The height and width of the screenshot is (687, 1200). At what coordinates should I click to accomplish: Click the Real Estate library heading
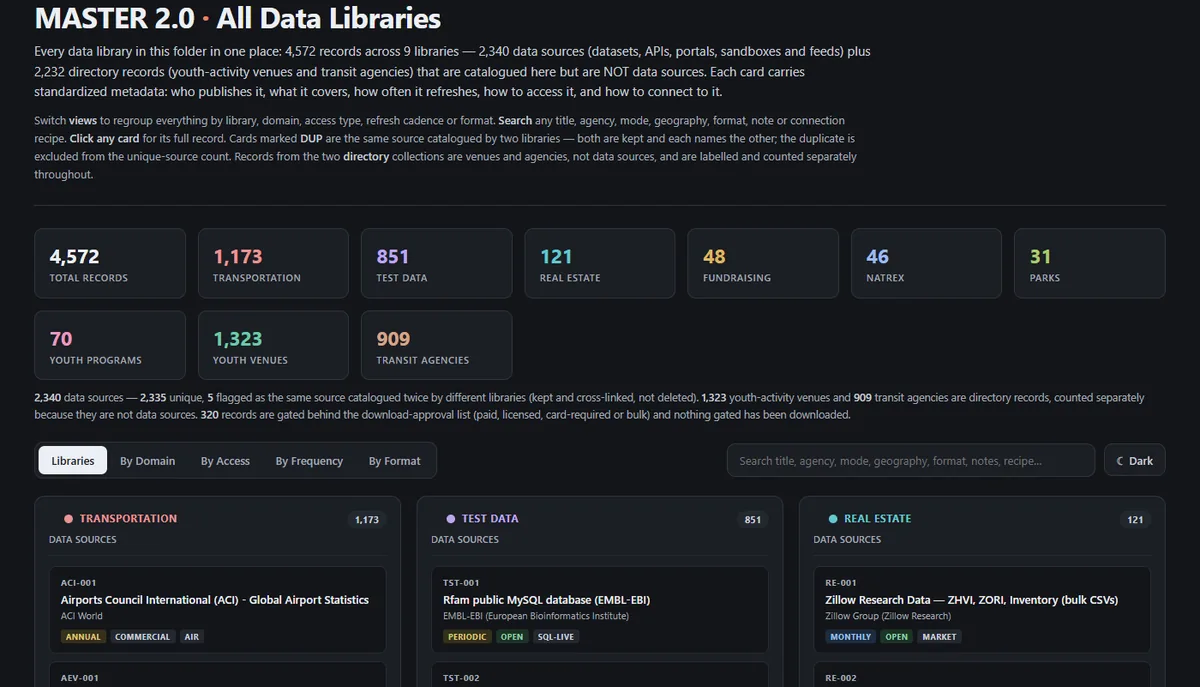pyautogui.click(x=877, y=519)
